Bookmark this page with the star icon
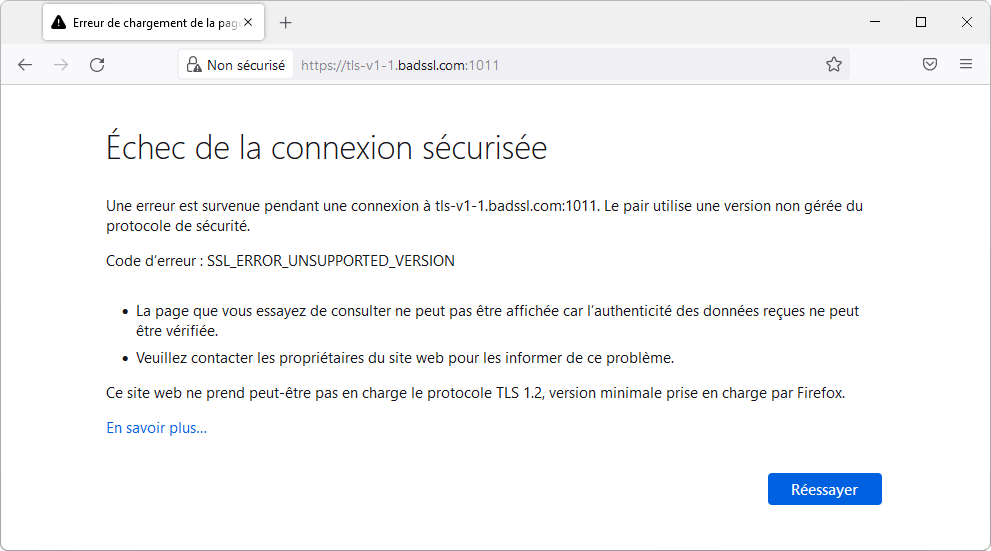The height and width of the screenshot is (551, 991). tap(833, 65)
